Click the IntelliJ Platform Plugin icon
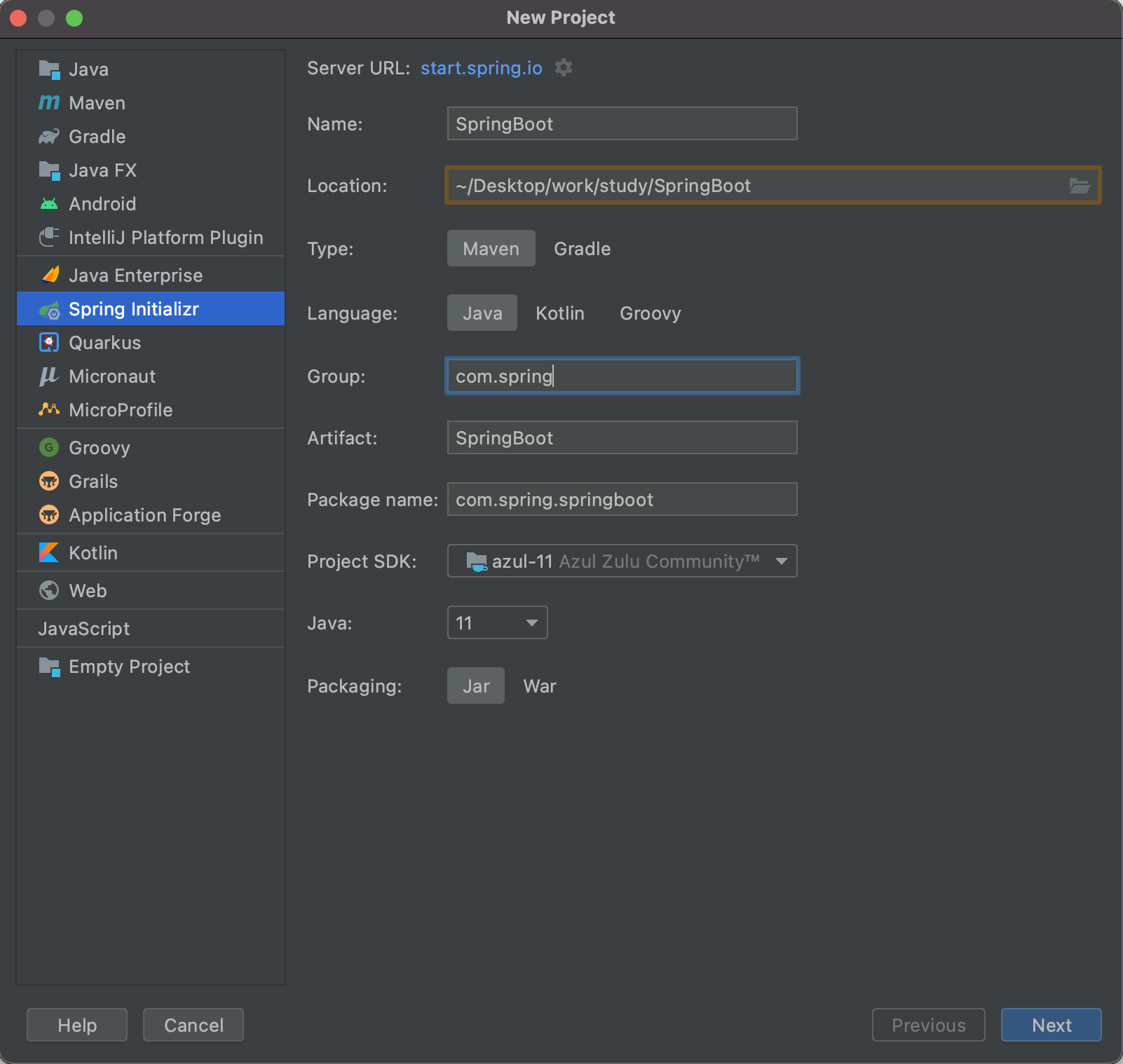Screen dimensions: 1123x1064 pyautogui.click(x=49, y=238)
